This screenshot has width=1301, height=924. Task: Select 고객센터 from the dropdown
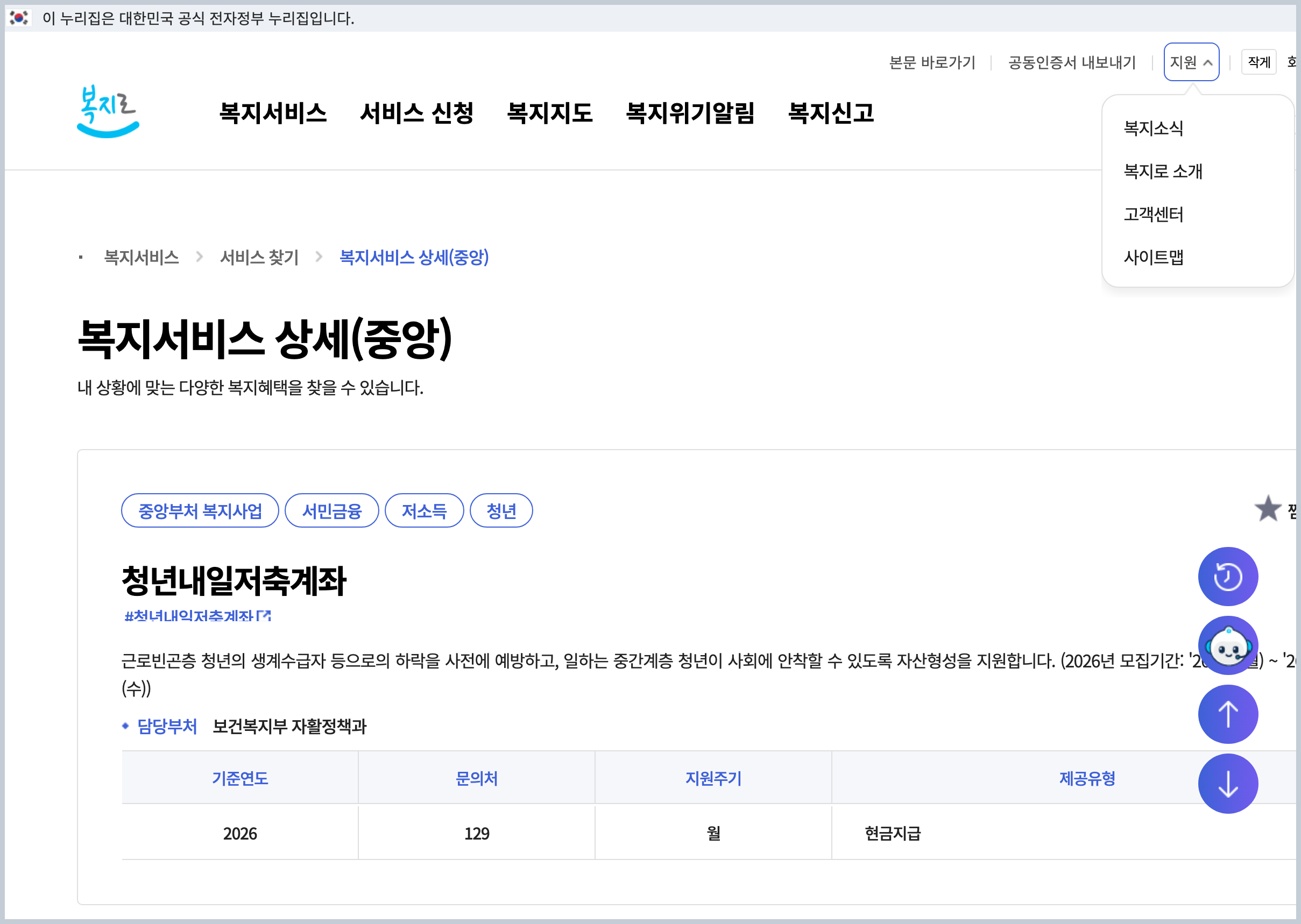[x=1153, y=215]
